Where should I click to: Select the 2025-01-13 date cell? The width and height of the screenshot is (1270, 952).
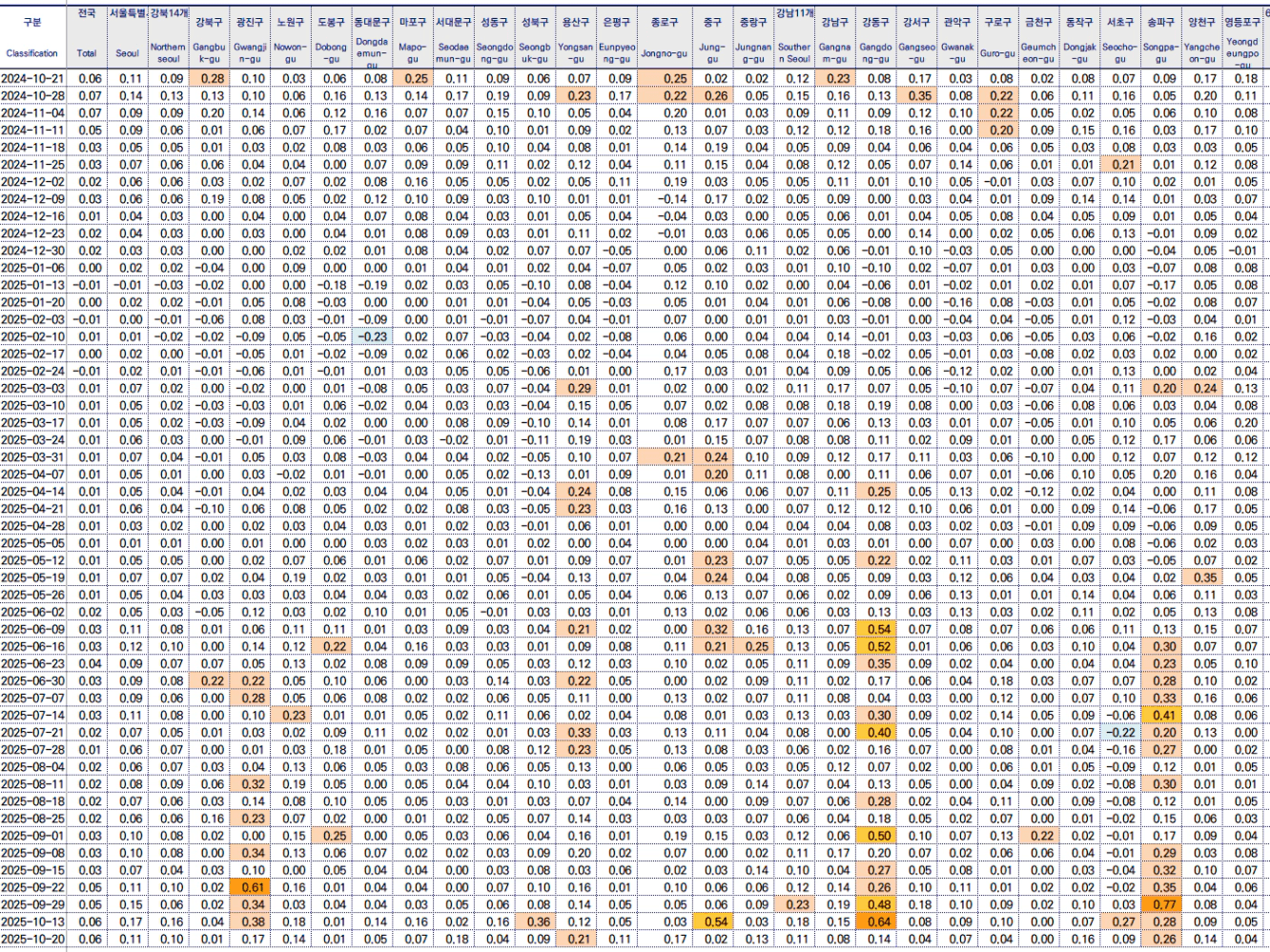click(33, 285)
